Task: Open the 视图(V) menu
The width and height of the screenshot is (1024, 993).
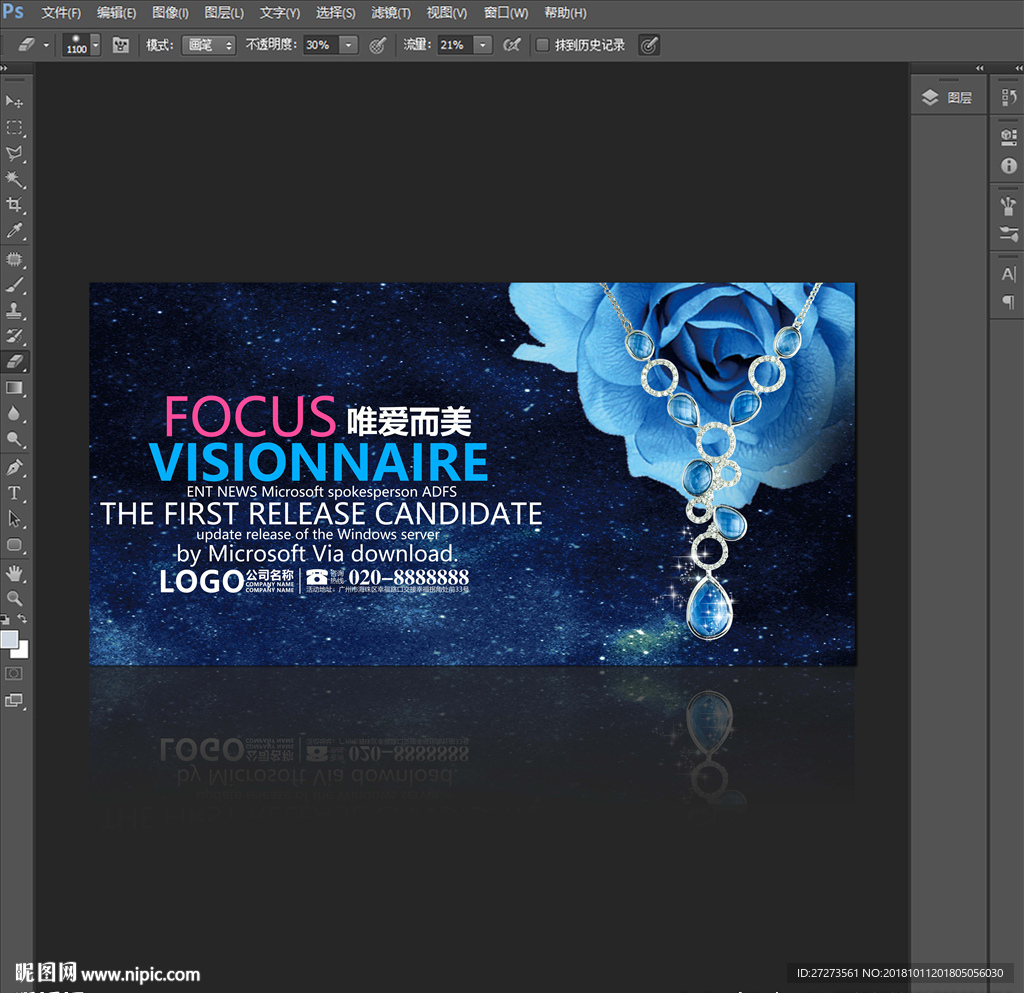Action: coord(447,13)
